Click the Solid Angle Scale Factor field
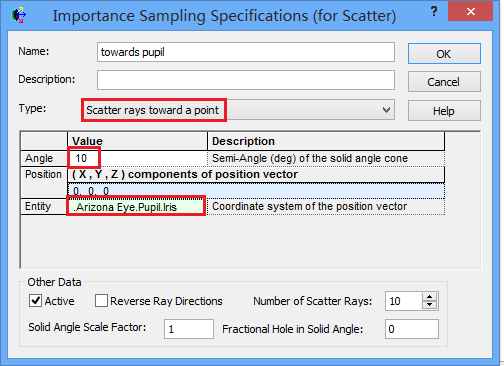The image size is (504, 366). [189, 329]
